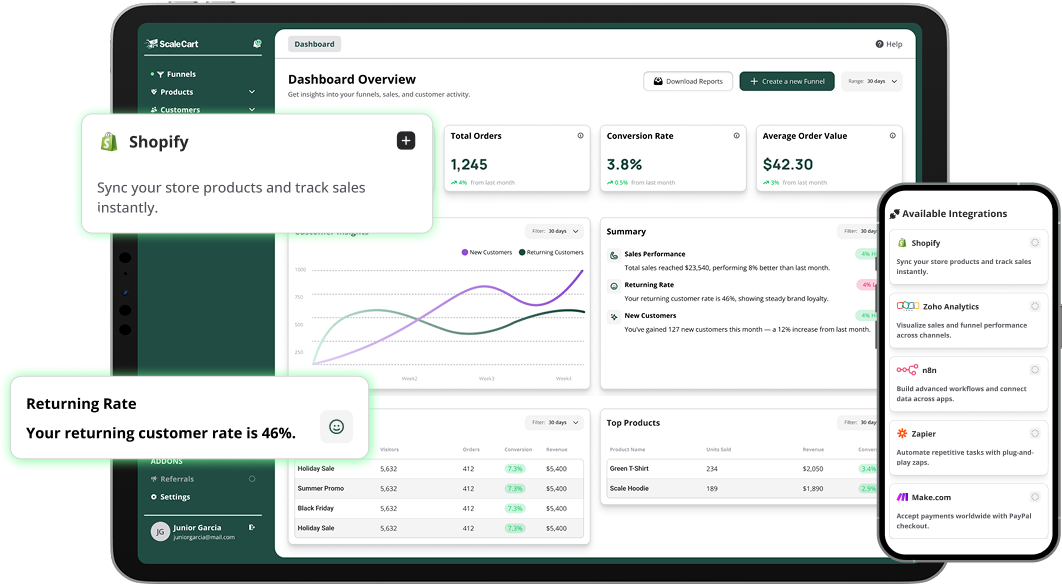
Task: Toggle the Zapier integration radio circle
Action: click(1035, 433)
